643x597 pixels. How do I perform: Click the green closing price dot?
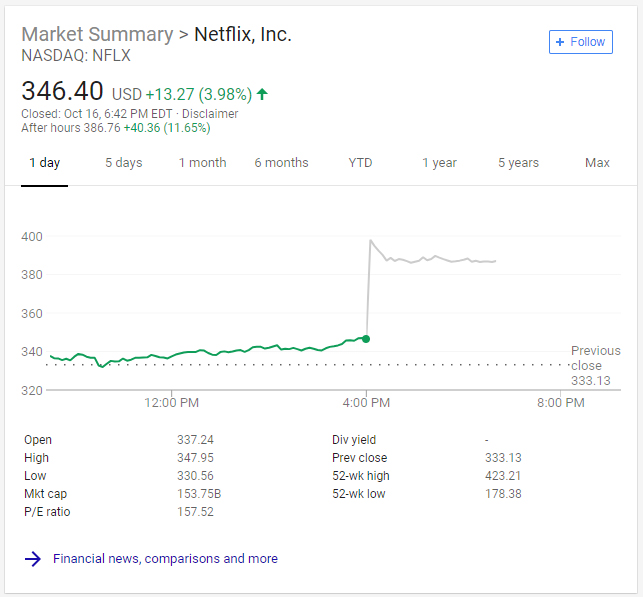[x=366, y=339]
